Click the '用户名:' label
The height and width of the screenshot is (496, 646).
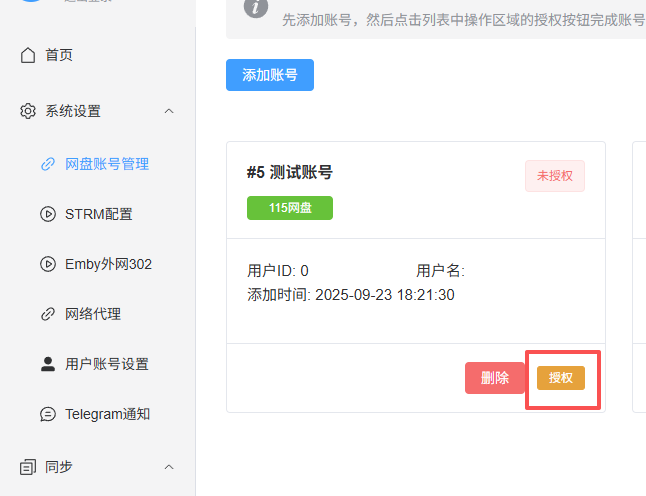(x=440, y=271)
